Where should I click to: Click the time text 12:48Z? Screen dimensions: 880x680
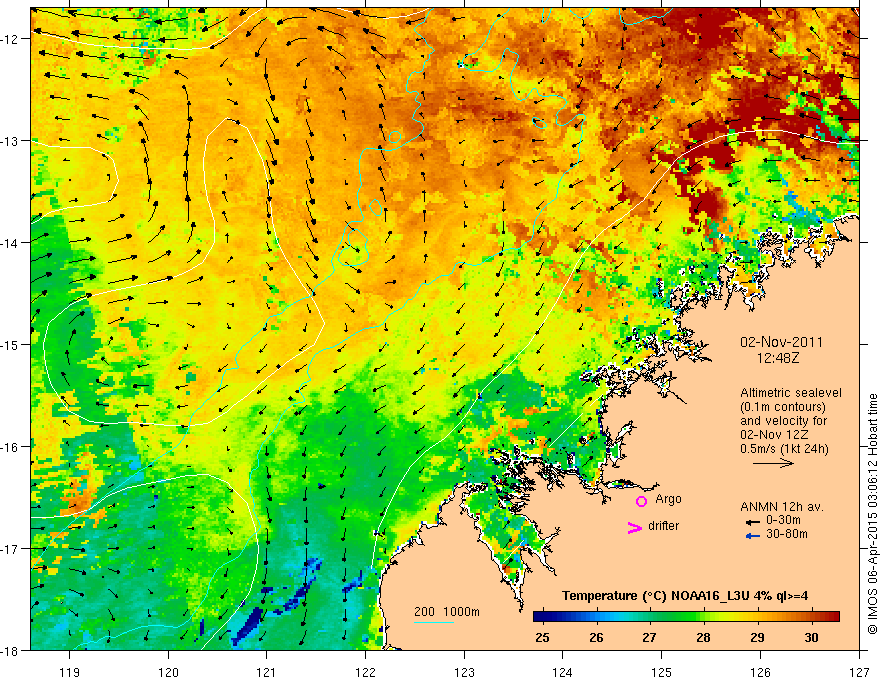(x=778, y=357)
